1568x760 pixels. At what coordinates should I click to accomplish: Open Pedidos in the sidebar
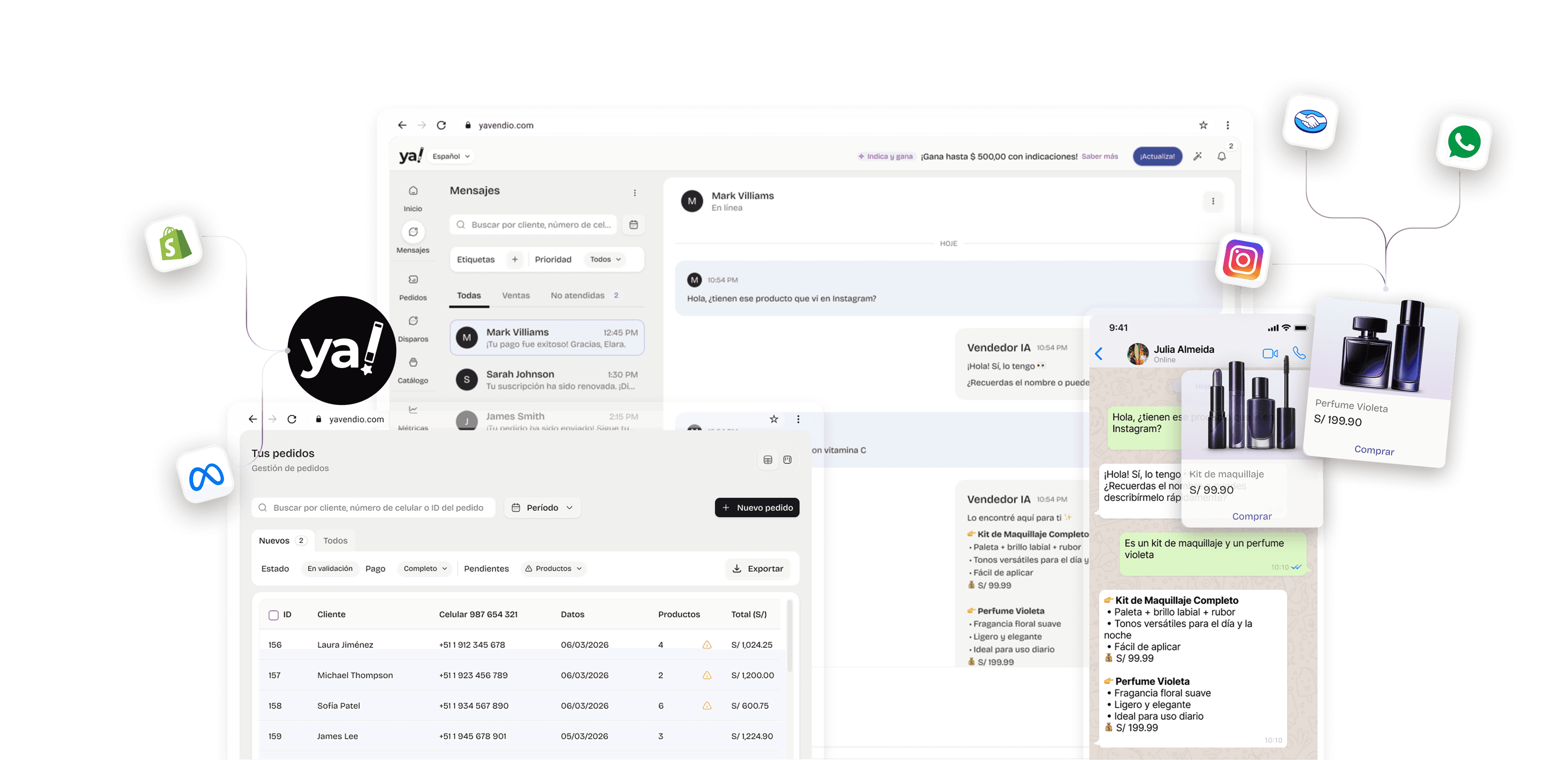pos(413,288)
